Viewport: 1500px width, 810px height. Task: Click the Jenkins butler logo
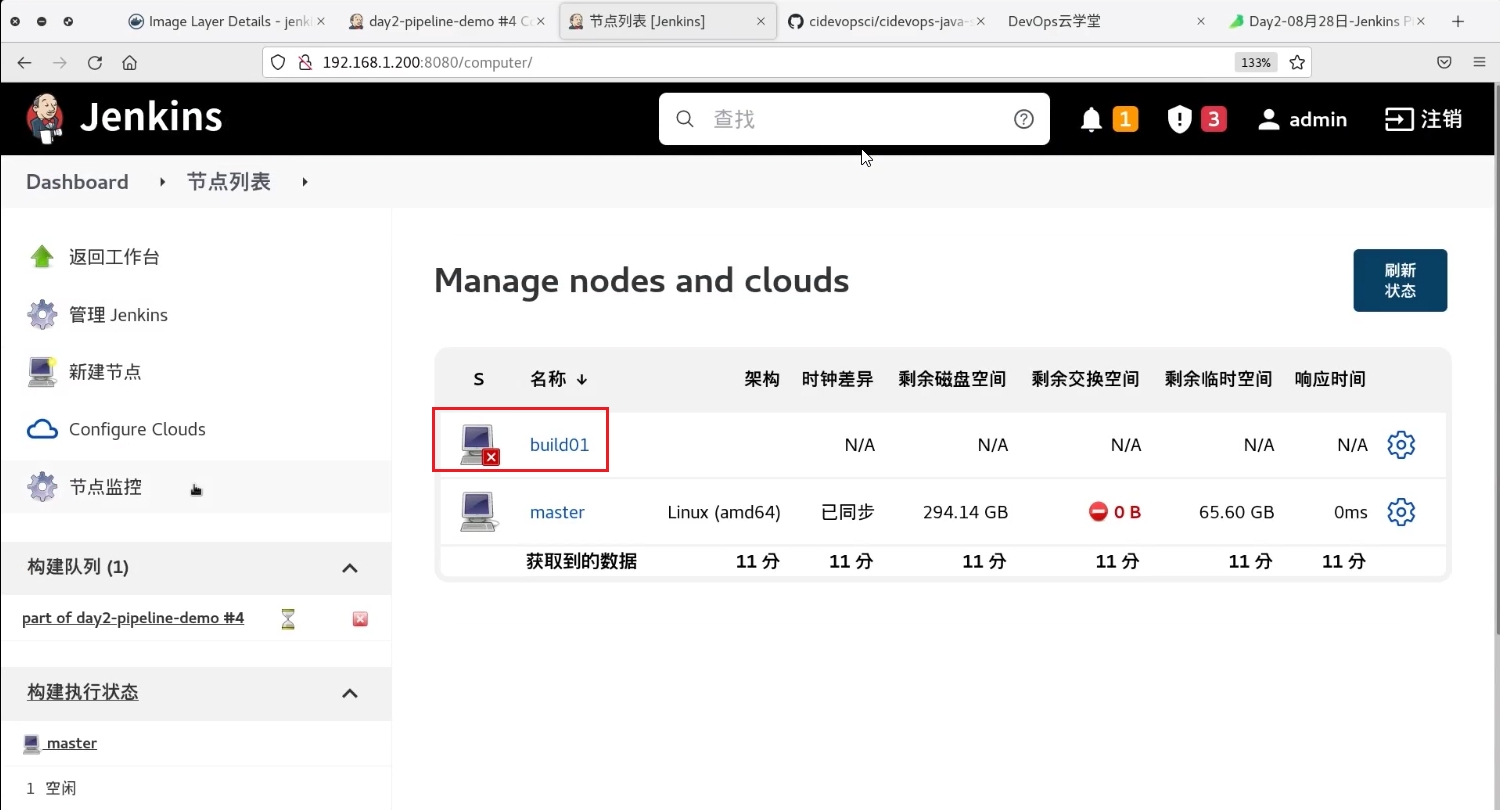click(x=45, y=118)
